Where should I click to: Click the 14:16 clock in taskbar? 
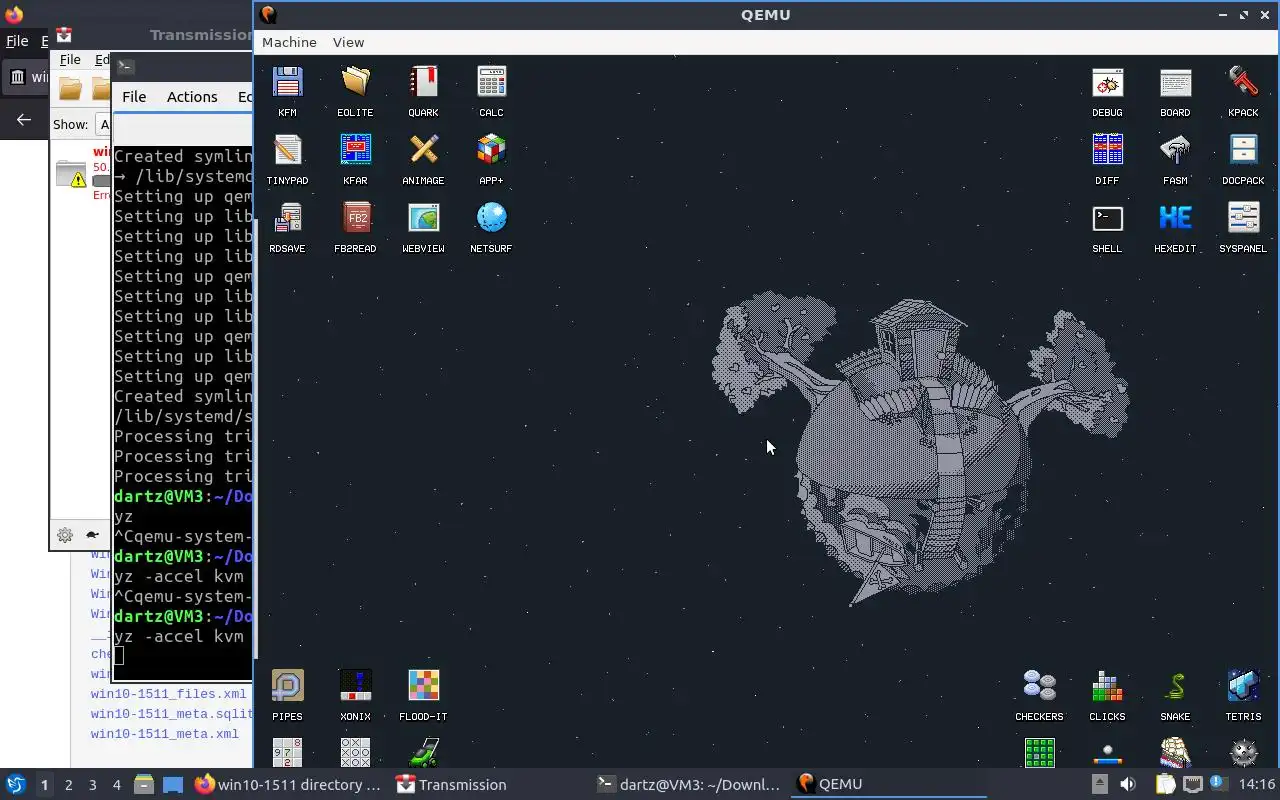[1257, 785]
